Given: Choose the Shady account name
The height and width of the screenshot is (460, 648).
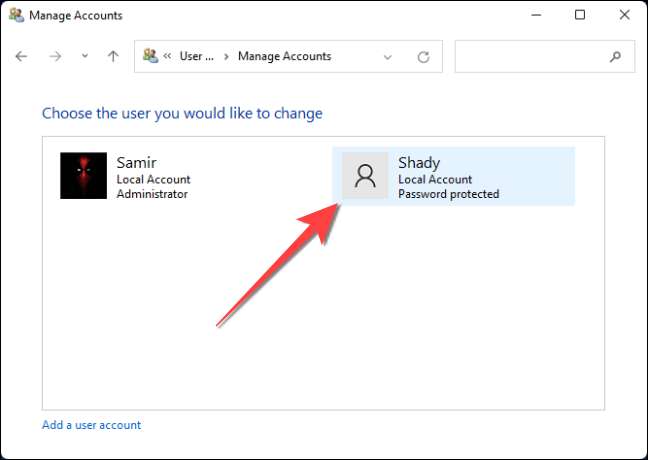Looking at the screenshot, I should (419, 163).
